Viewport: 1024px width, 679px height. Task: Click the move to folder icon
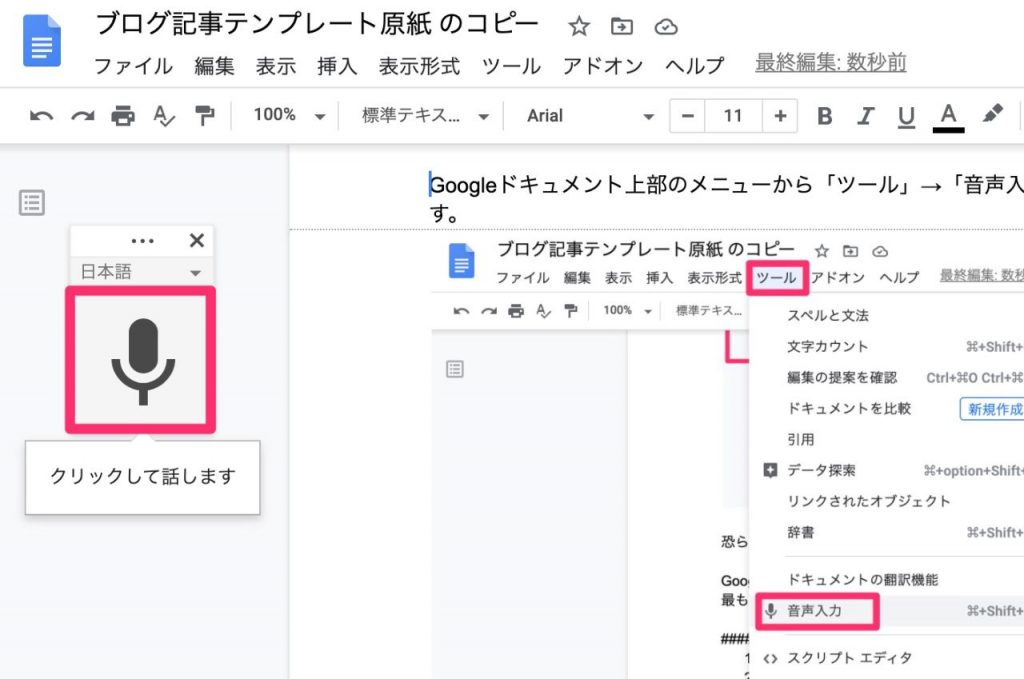click(622, 27)
